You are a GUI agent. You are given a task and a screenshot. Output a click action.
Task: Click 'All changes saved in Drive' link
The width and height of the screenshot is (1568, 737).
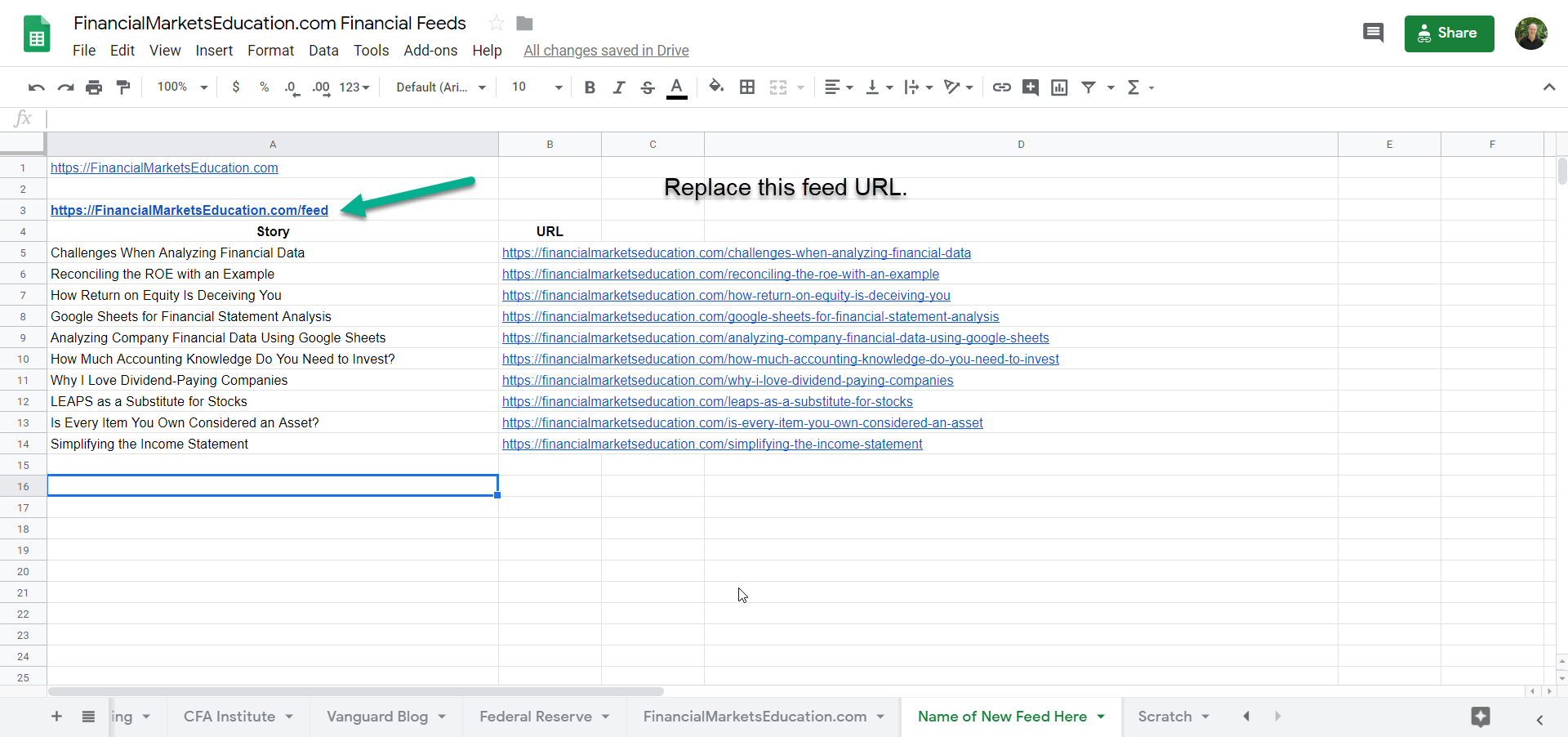tap(606, 51)
